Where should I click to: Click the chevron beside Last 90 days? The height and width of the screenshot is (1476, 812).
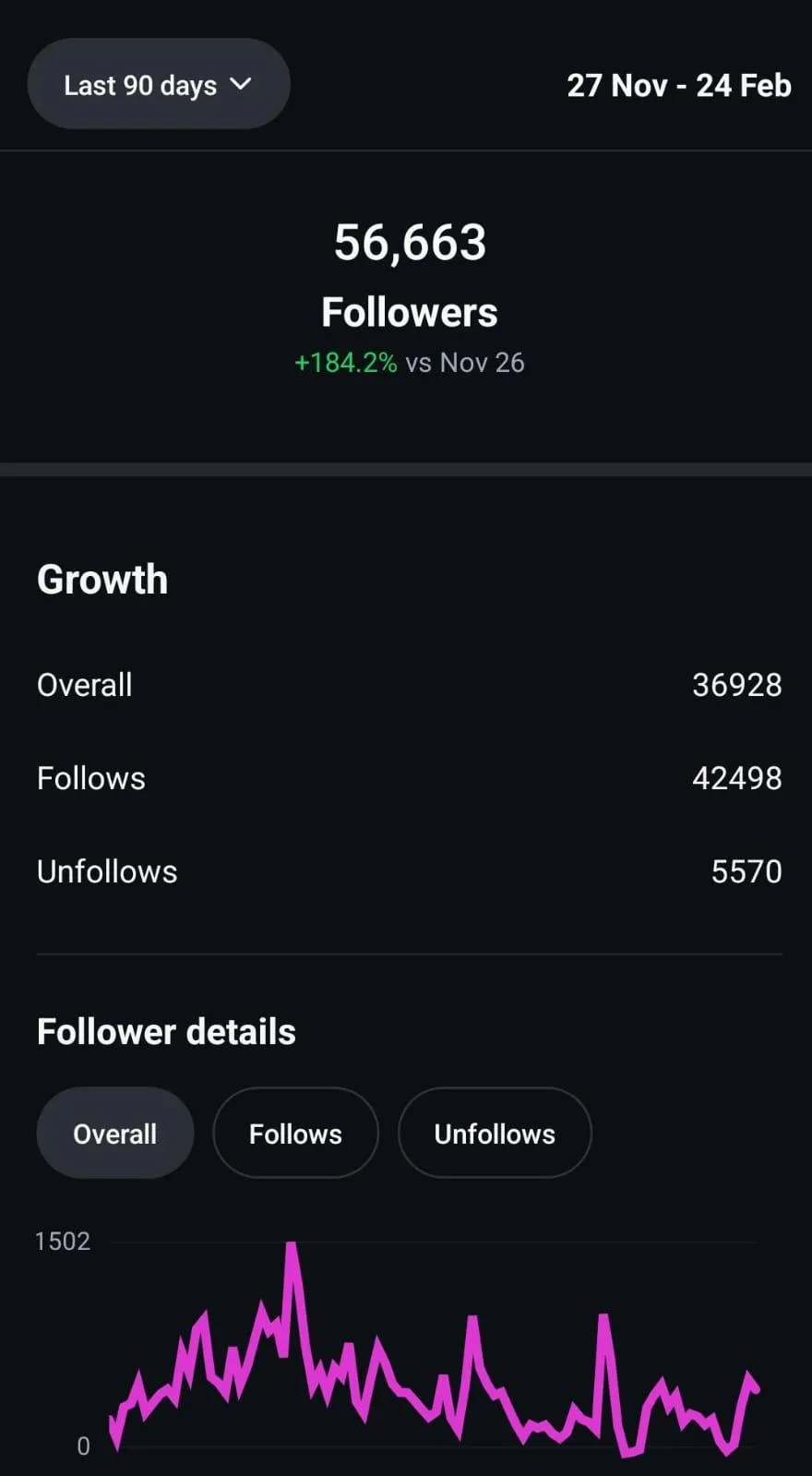coord(241,84)
